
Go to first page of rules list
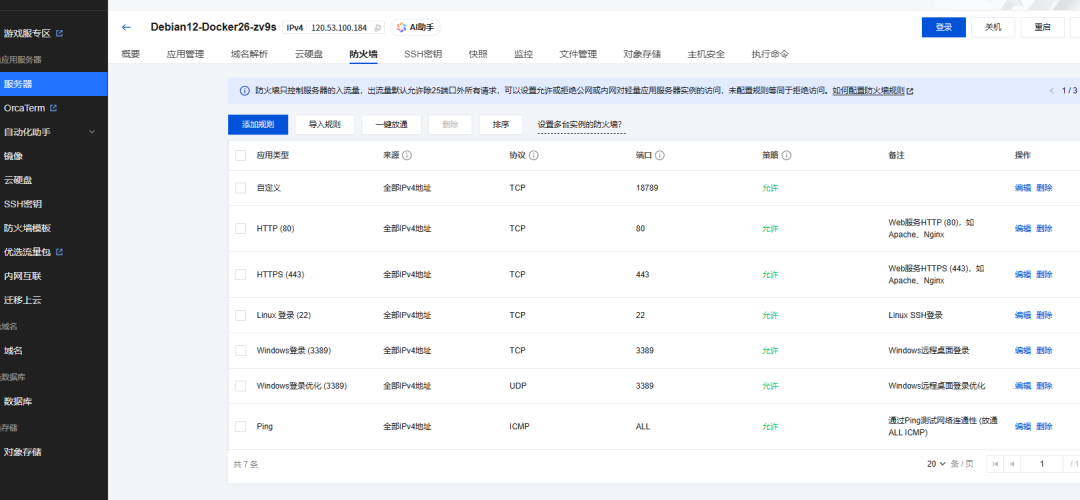pos(995,464)
